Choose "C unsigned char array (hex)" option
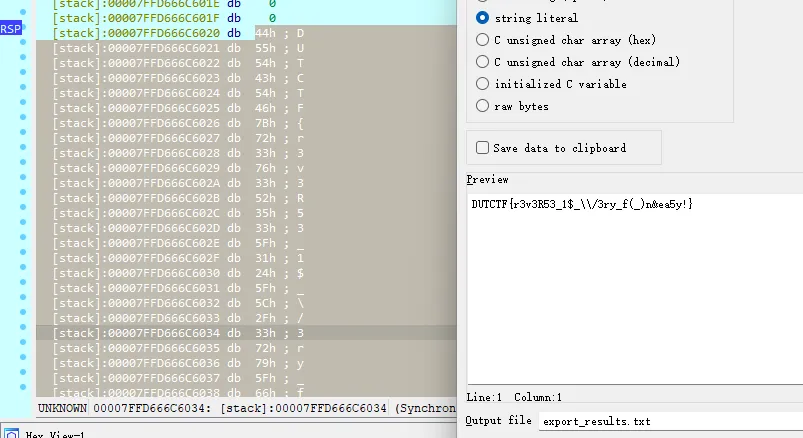The image size is (803, 438). point(483,40)
